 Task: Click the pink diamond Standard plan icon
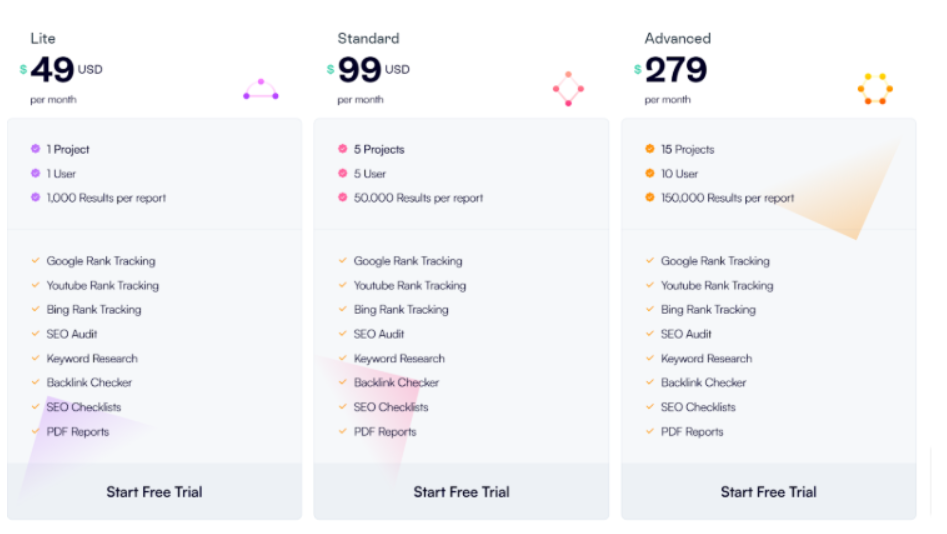568,89
